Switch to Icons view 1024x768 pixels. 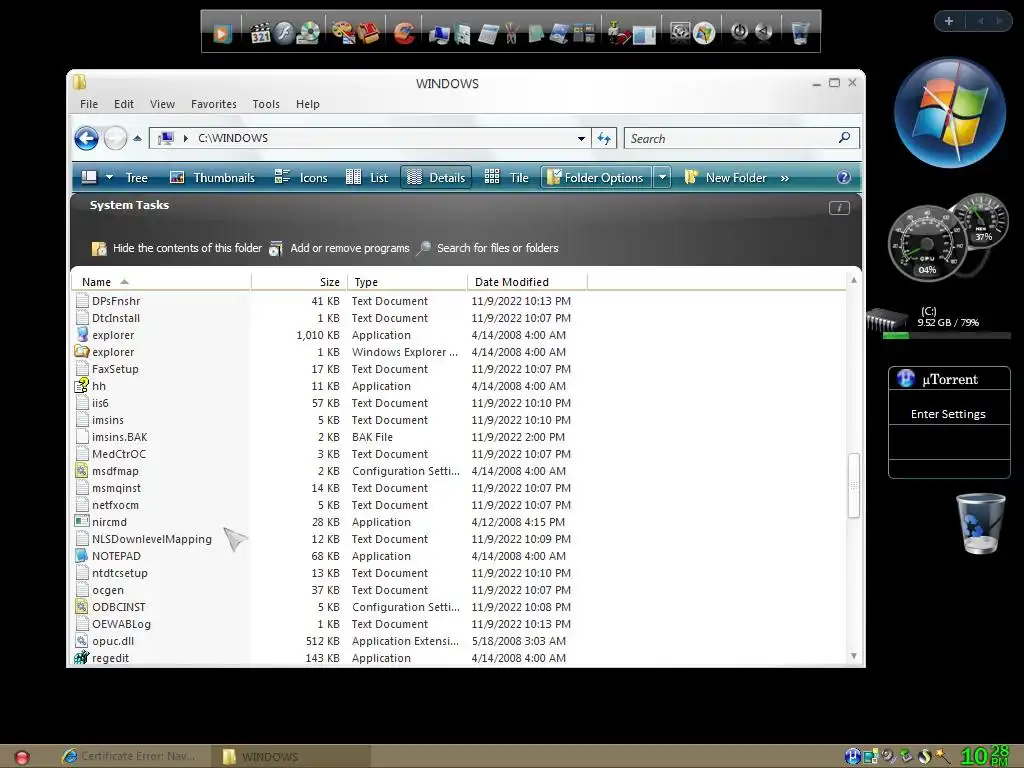tap(301, 178)
